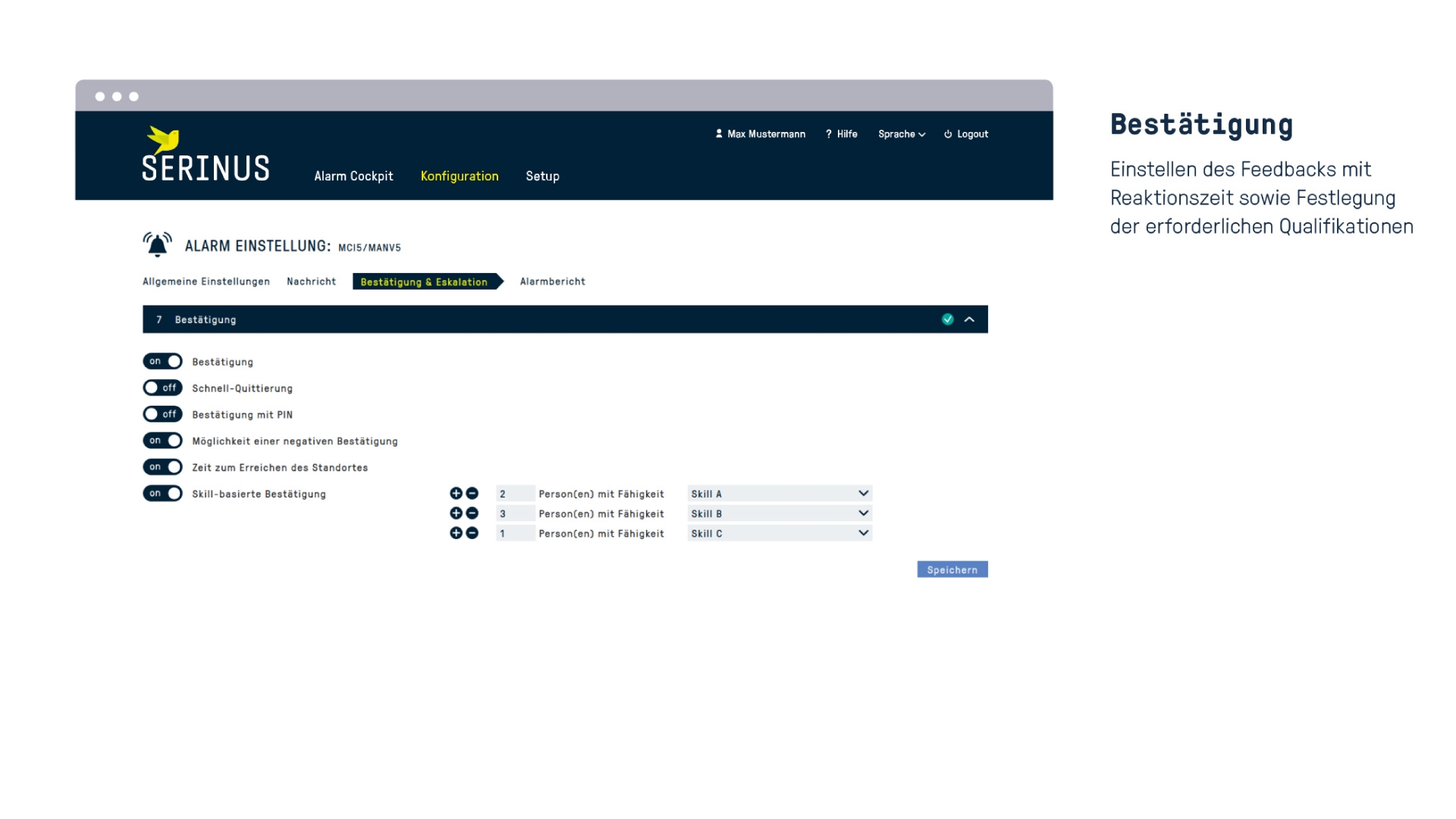1456x819 pixels.
Task: Switch to the Nachricht tab
Action: point(311,281)
